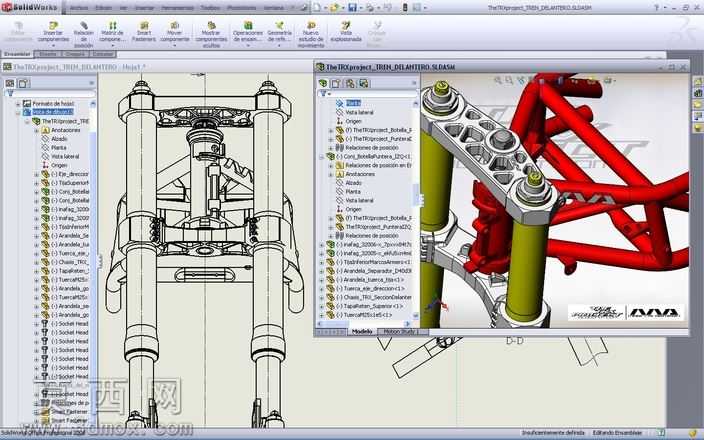
Task: Click assembly tree horizontal scrollbar
Action: [x=364, y=323]
